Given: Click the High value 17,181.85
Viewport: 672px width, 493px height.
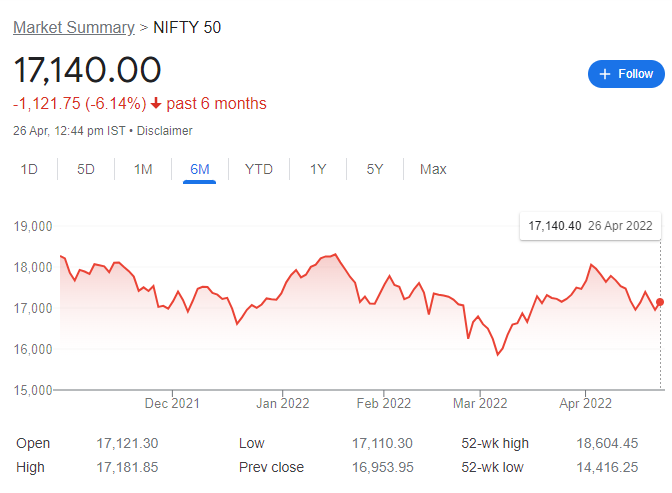Looking at the screenshot, I should pos(127,467).
